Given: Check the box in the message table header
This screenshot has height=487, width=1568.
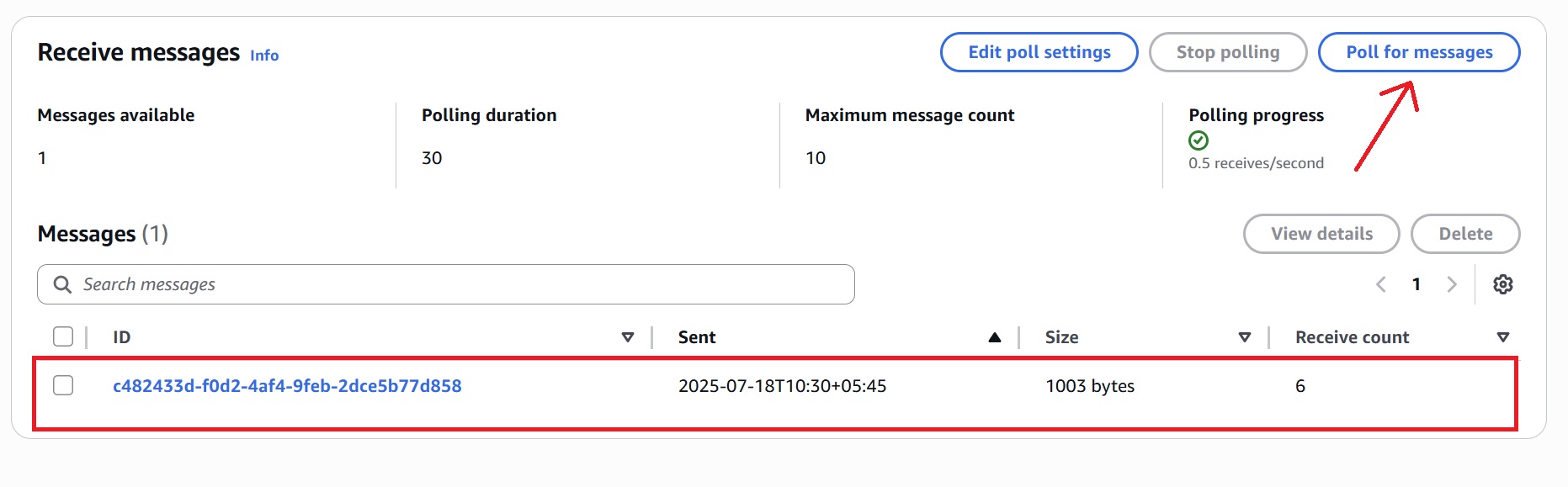Looking at the screenshot, I should click(x=64, y=336).
